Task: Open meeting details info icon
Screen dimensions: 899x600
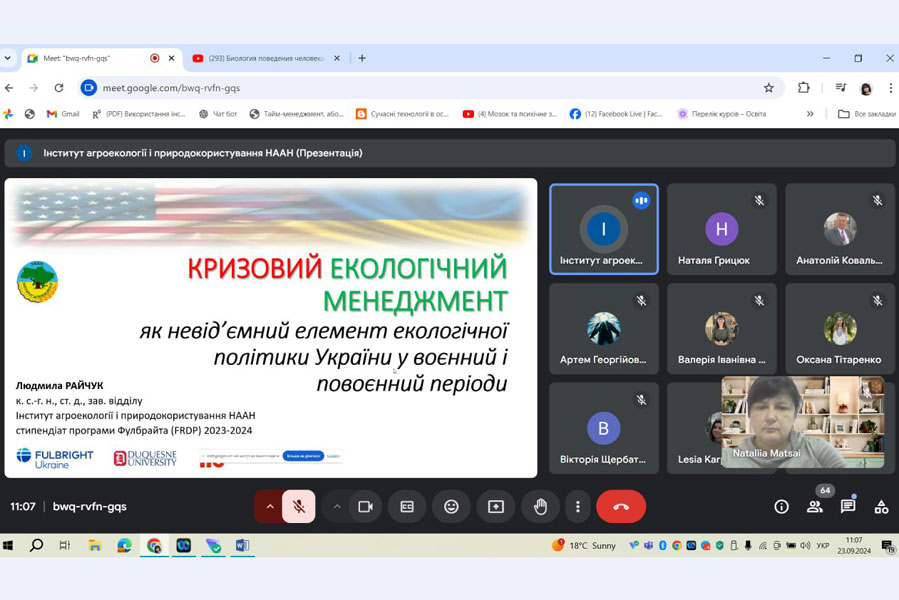Action: [781, 507]
